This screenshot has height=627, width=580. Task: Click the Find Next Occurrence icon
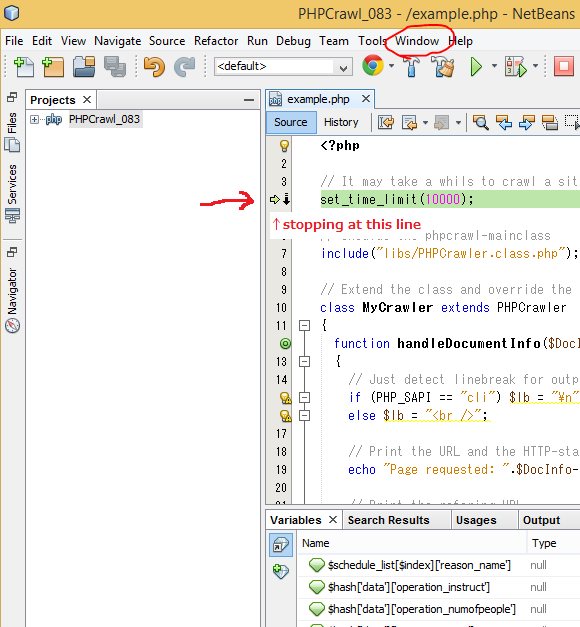[527, 122]
